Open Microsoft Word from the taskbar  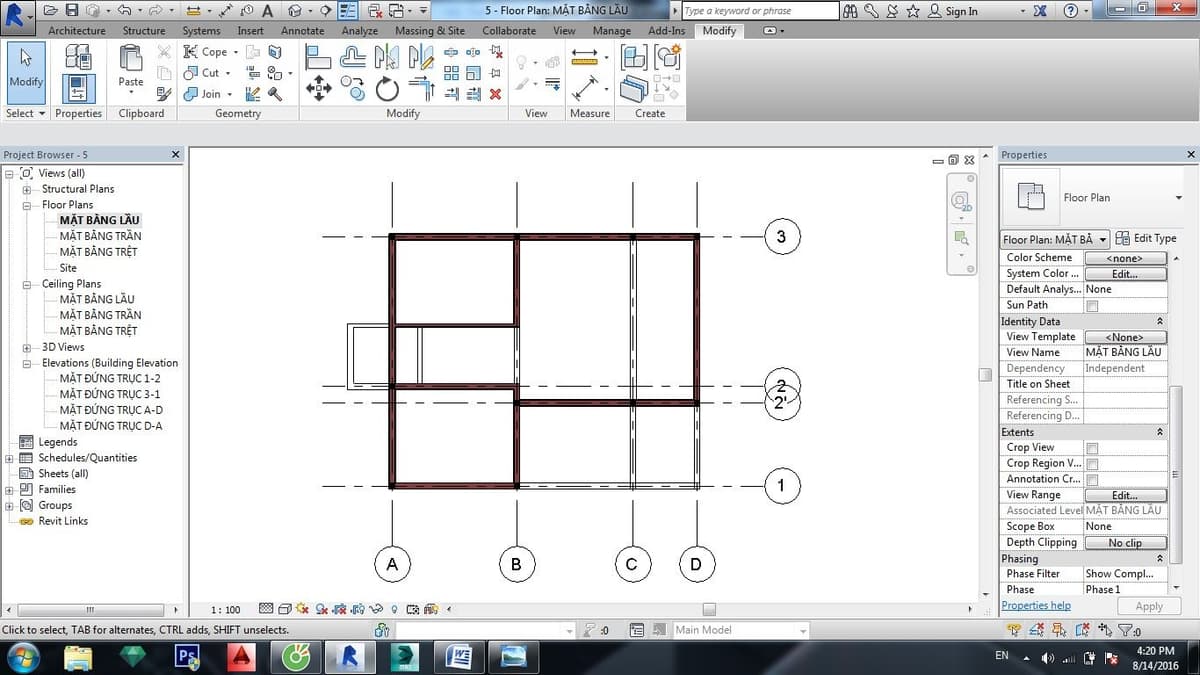[x=459, y=657]
